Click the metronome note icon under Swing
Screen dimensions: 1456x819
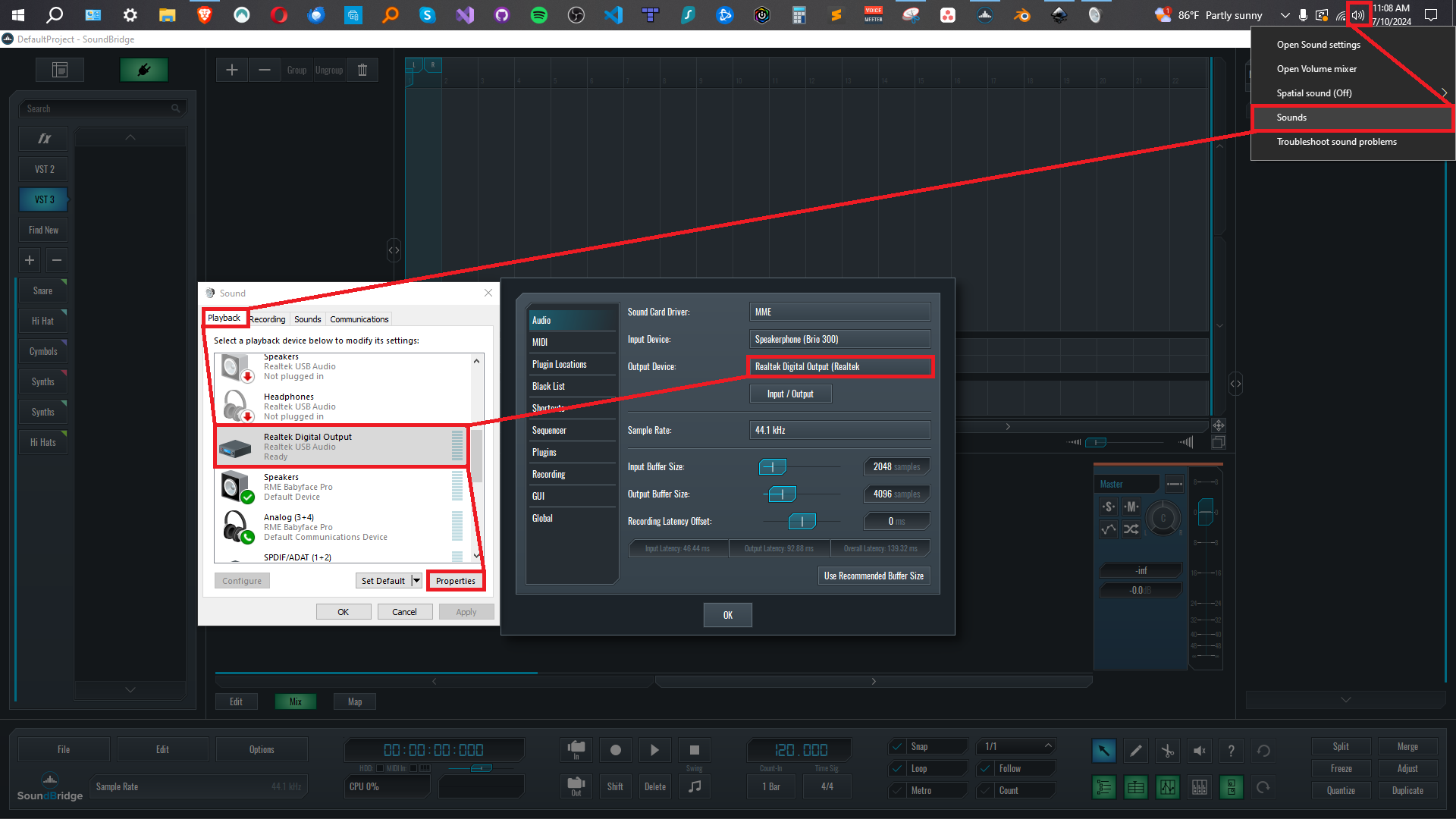coord(695,786)
